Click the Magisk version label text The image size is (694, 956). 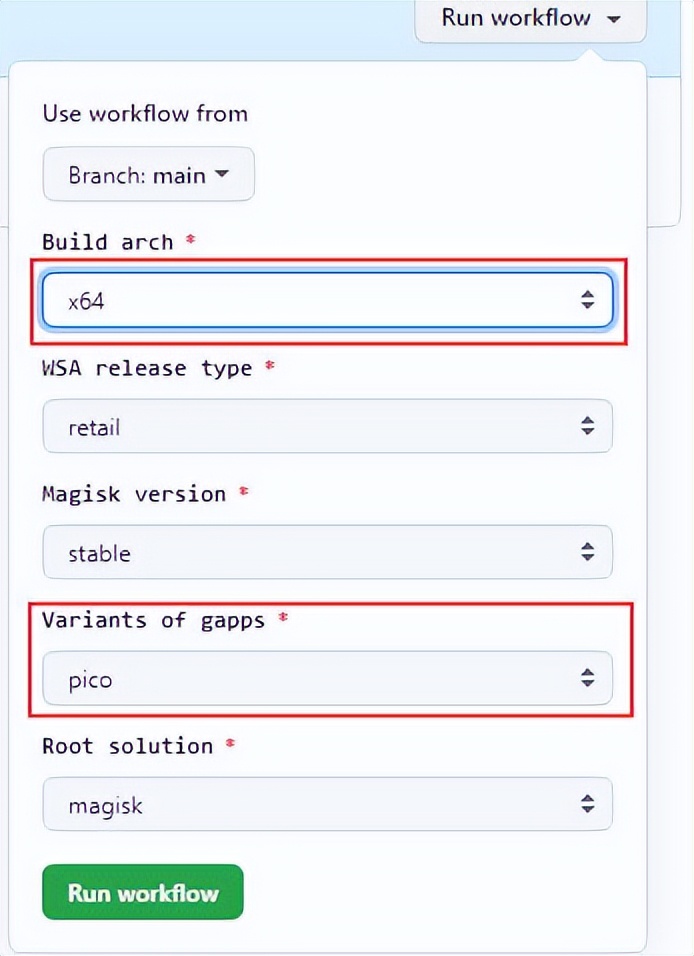pyautogui.click(x=134, y=494)
